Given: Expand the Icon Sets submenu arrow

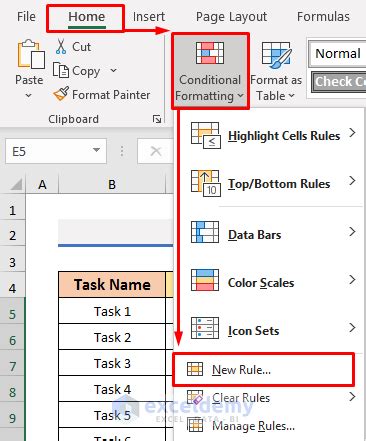Looking at the screenshot, I should [x=352, y=328].
